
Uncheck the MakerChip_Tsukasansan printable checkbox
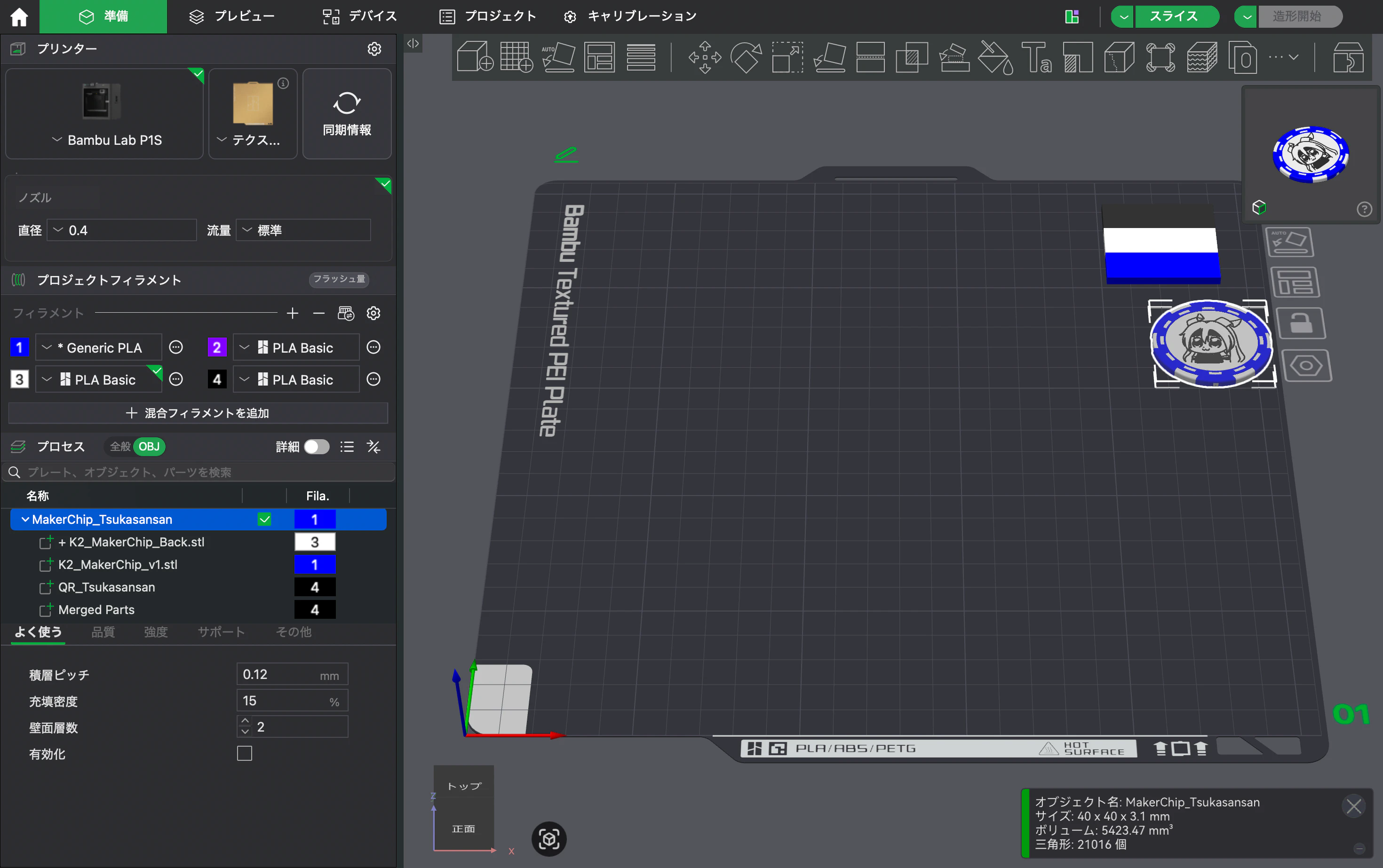(264, 520)
